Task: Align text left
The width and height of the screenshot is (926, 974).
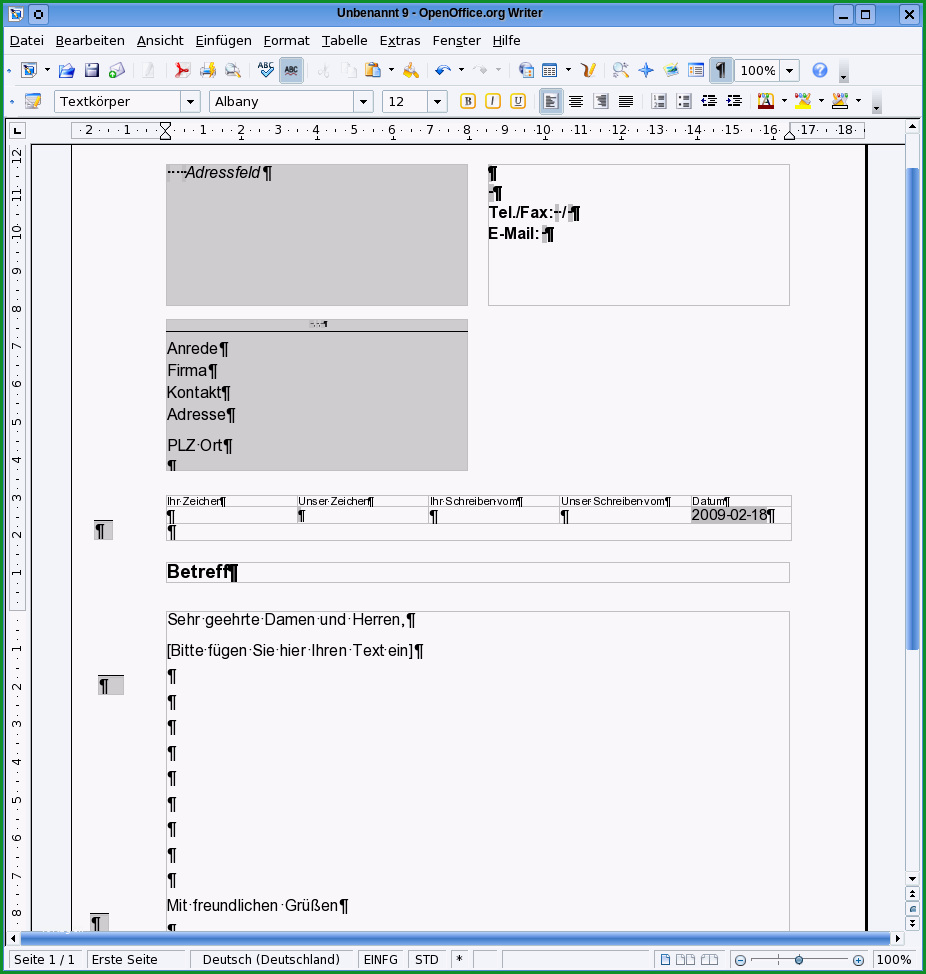Action: [x=551, y=101]
